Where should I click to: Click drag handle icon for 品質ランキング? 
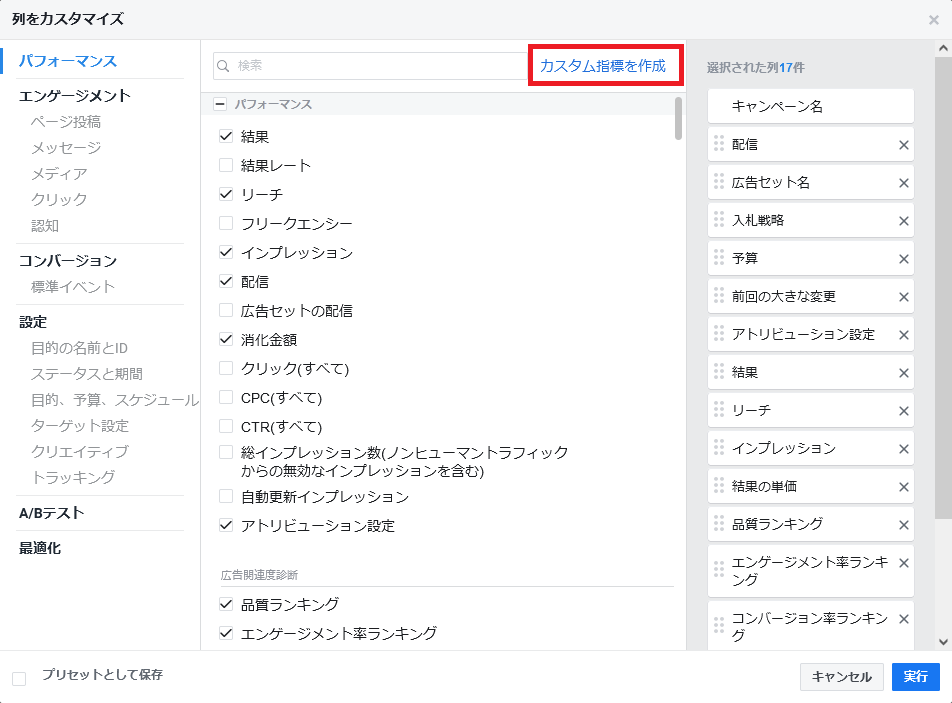click(x=718, y=524)
